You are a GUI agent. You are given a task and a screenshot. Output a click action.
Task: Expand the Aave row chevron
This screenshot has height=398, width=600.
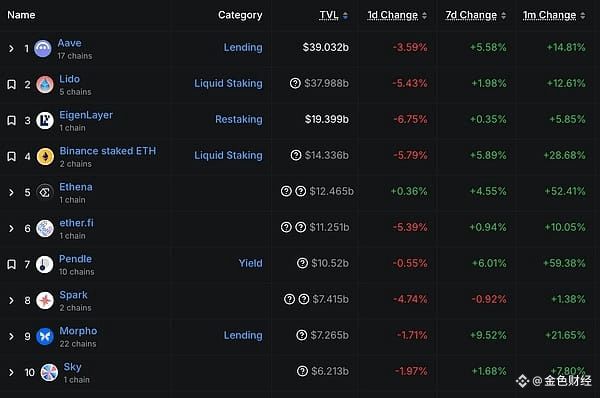(x=11, y=49)
